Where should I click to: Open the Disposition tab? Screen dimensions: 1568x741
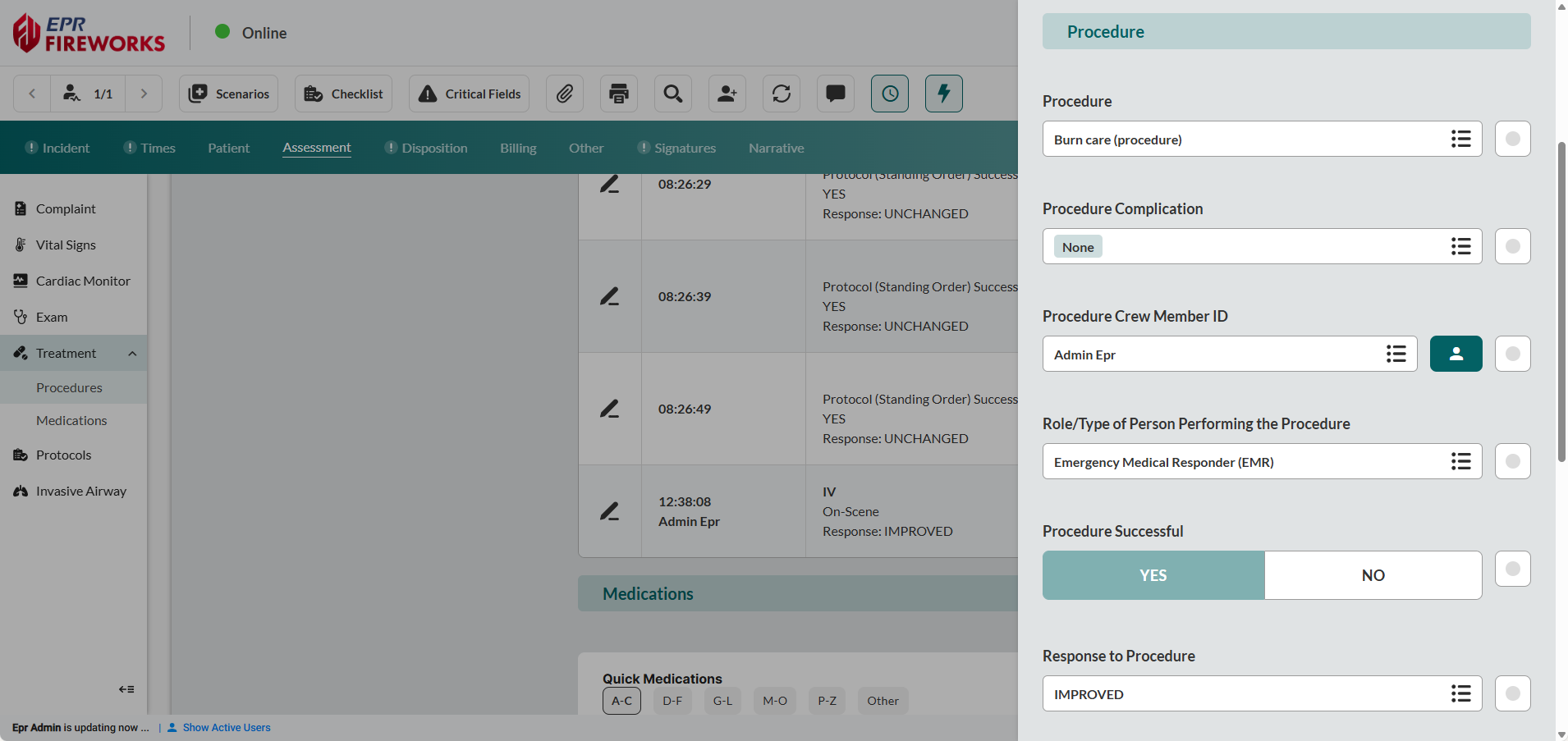point(434,148)
